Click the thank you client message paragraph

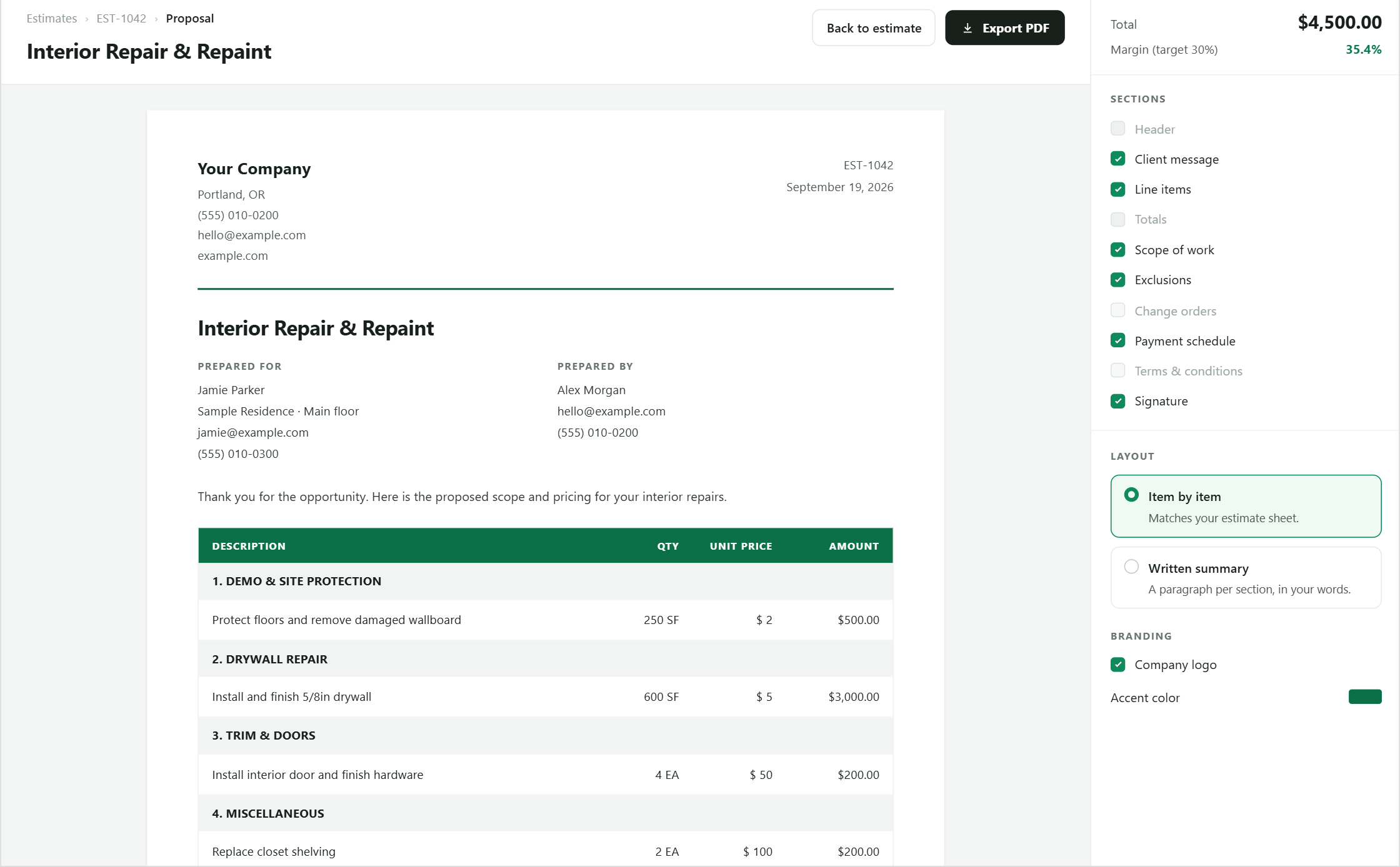[x=462, y=497]
